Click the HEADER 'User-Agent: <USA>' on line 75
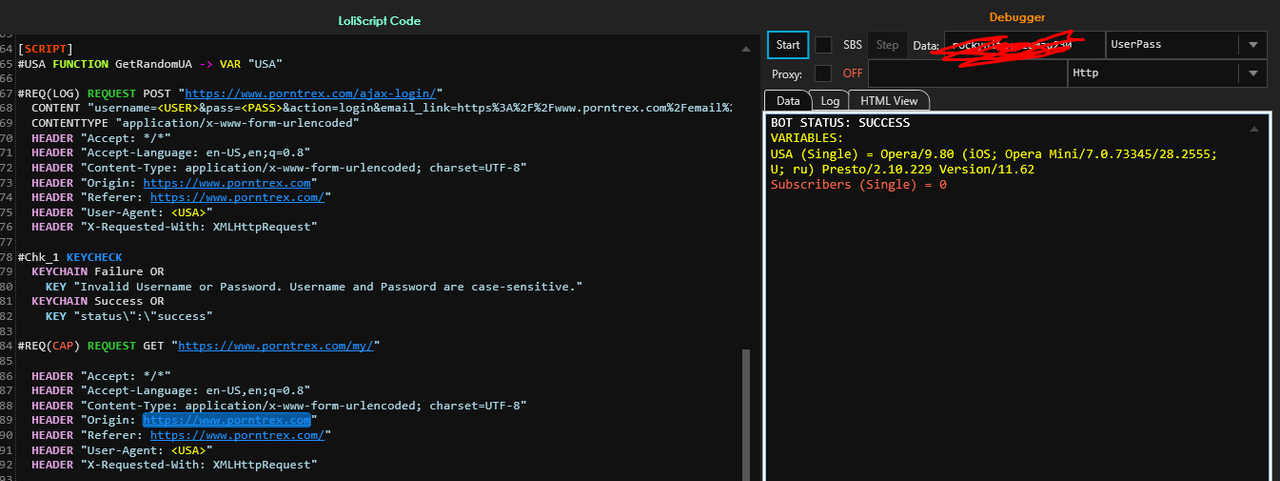 pos(122,212)
